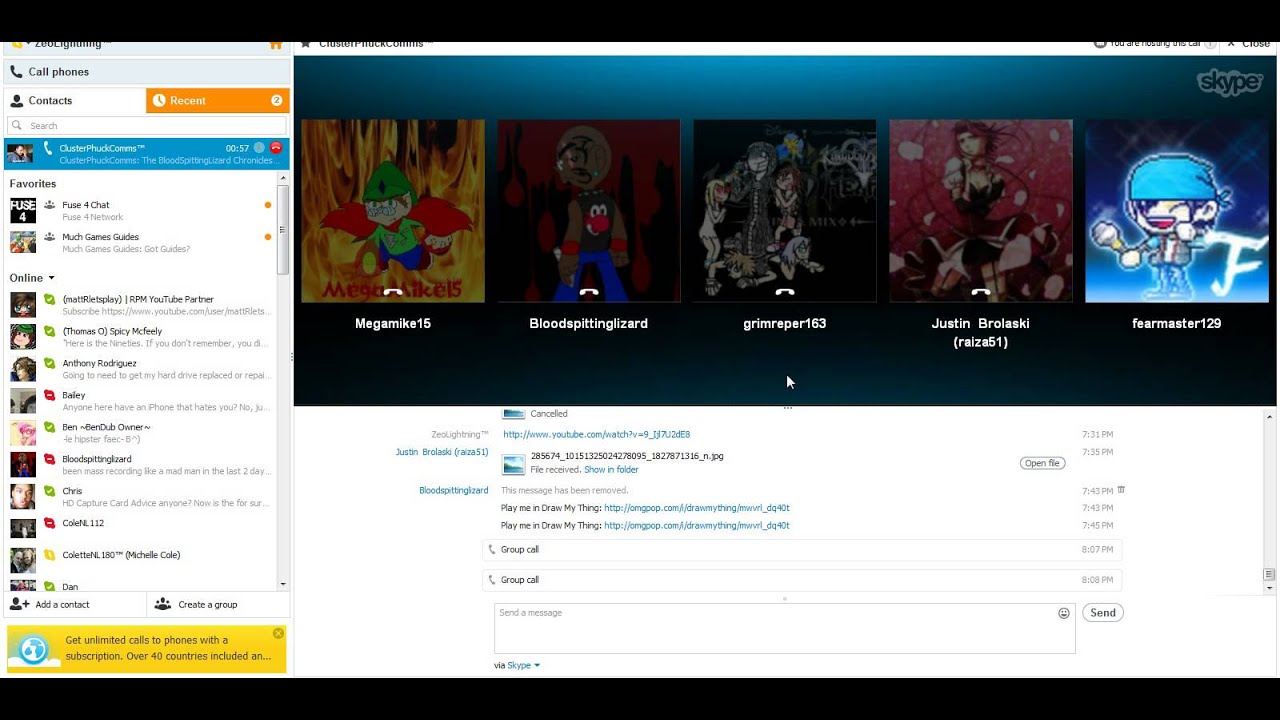
Task: Click the Skype logo in call window
Action: (x=1229, y=82)
